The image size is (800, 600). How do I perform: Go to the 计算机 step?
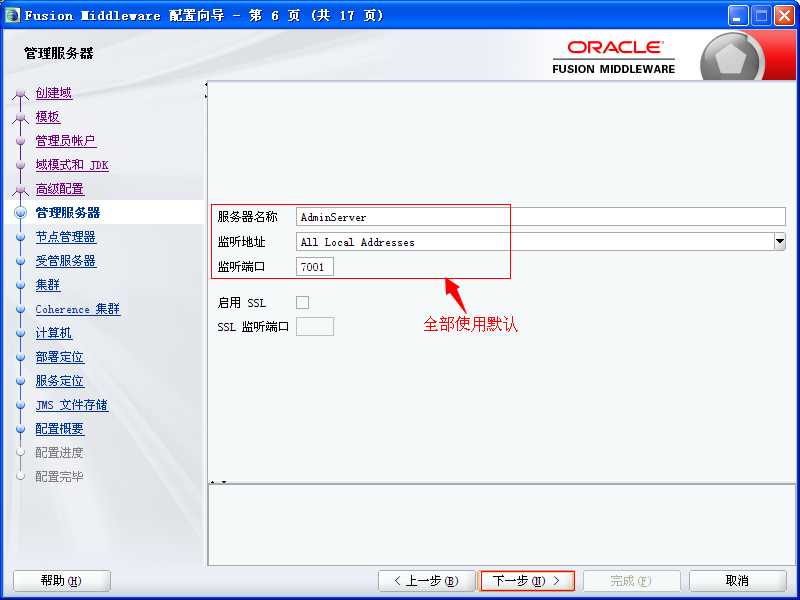pyautogui.click(x=54, y=333)
